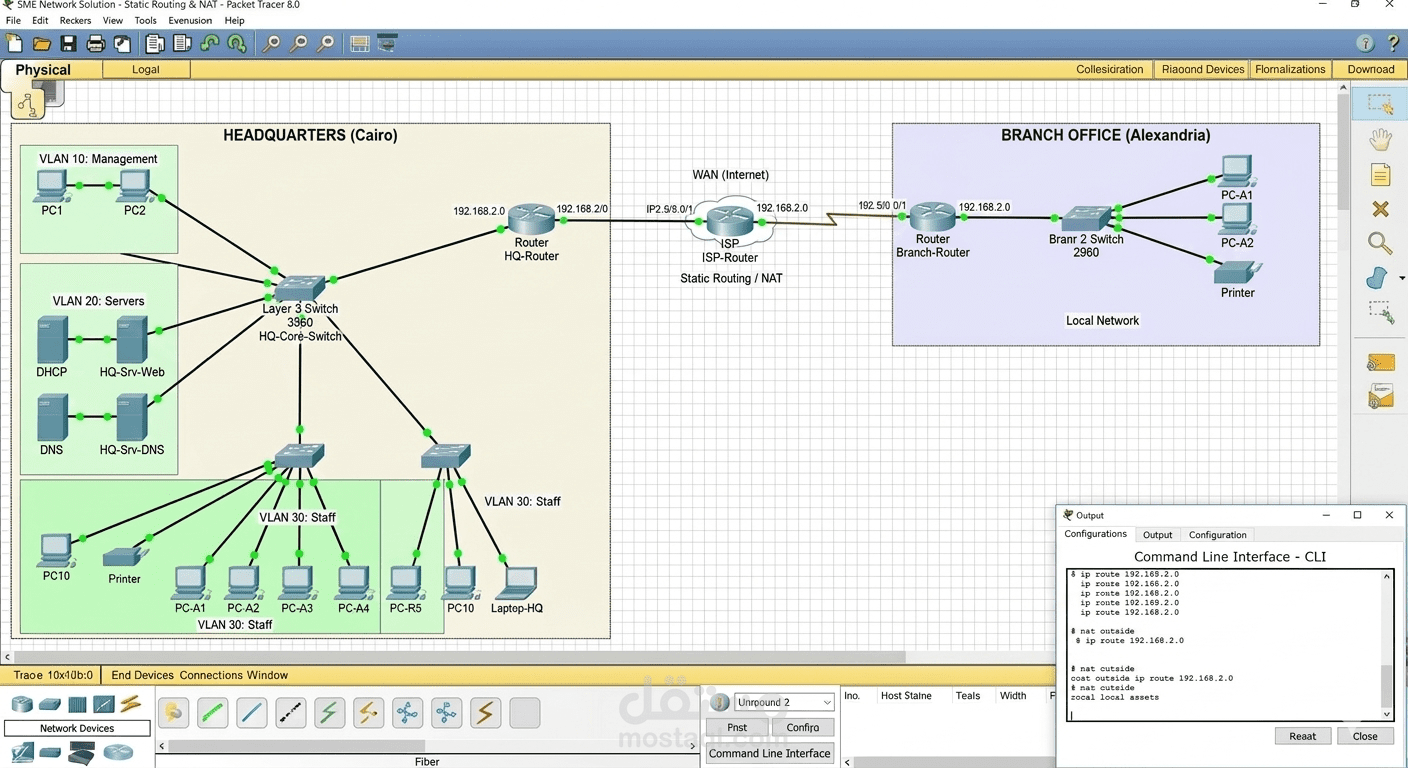This screenshot has width=1408, height=768.
Task: Click the Command Line Interface button
Action: click(769, 753)
